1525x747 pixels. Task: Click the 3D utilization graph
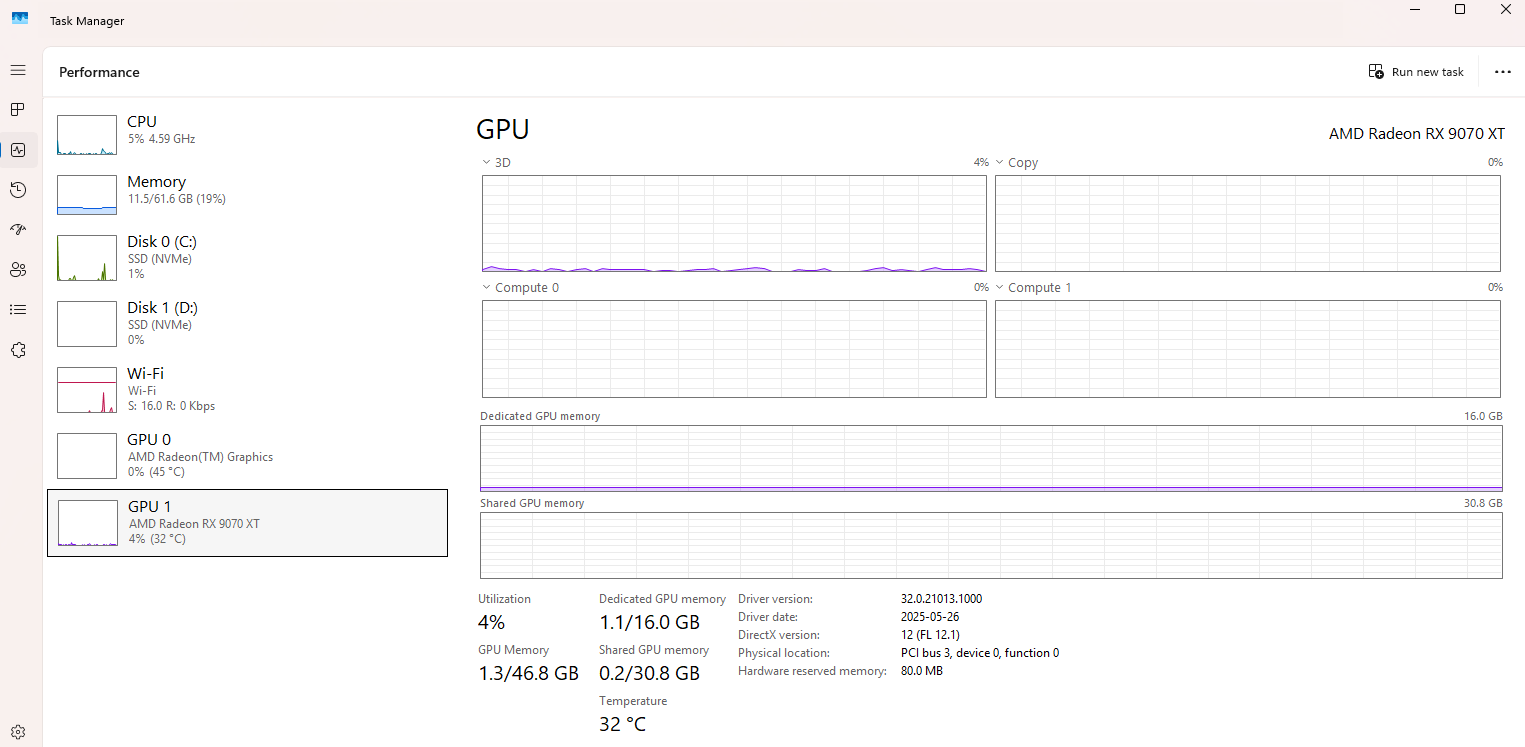pos(734,223)
